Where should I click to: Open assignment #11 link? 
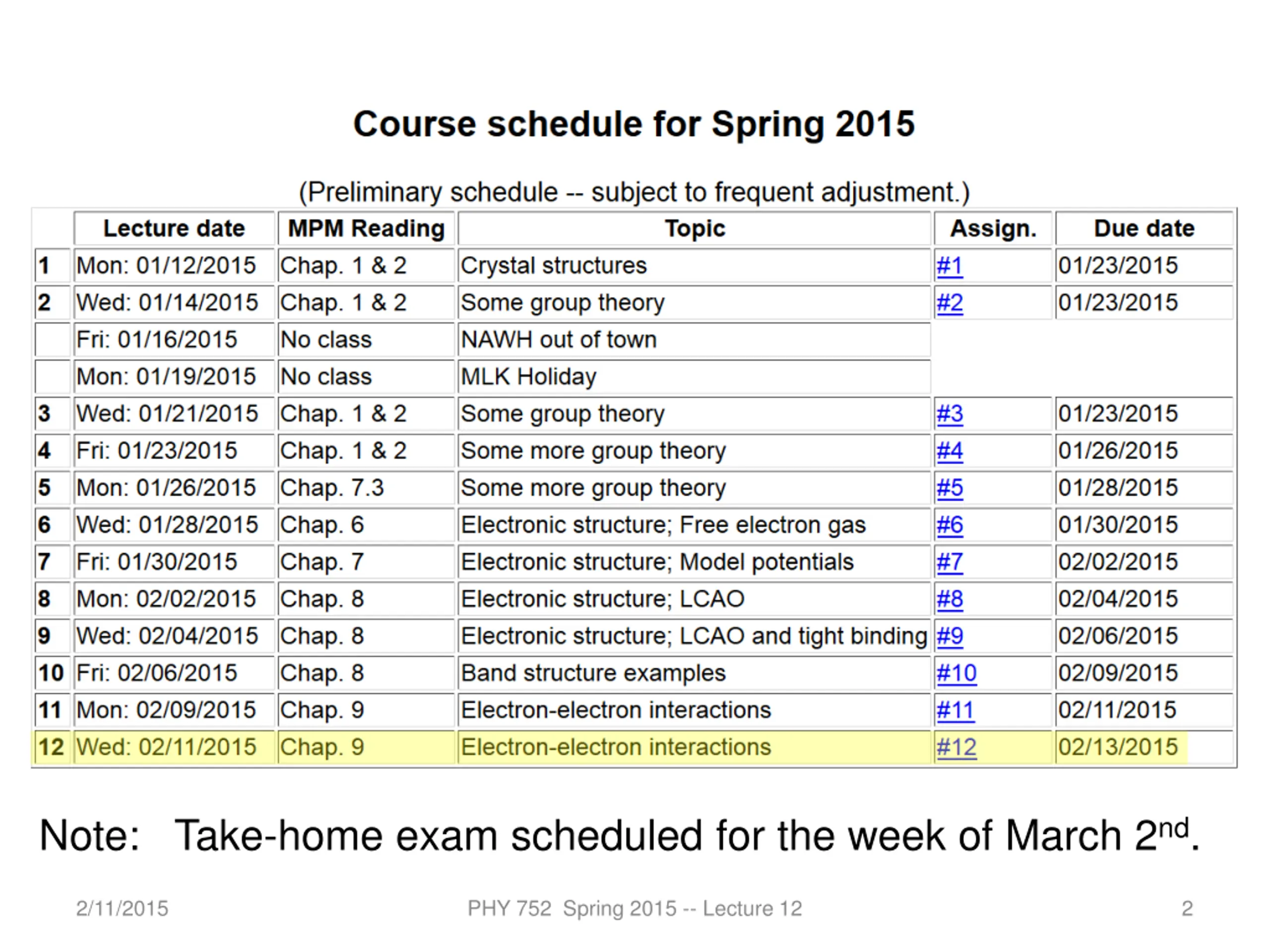(x=955, y=710)
